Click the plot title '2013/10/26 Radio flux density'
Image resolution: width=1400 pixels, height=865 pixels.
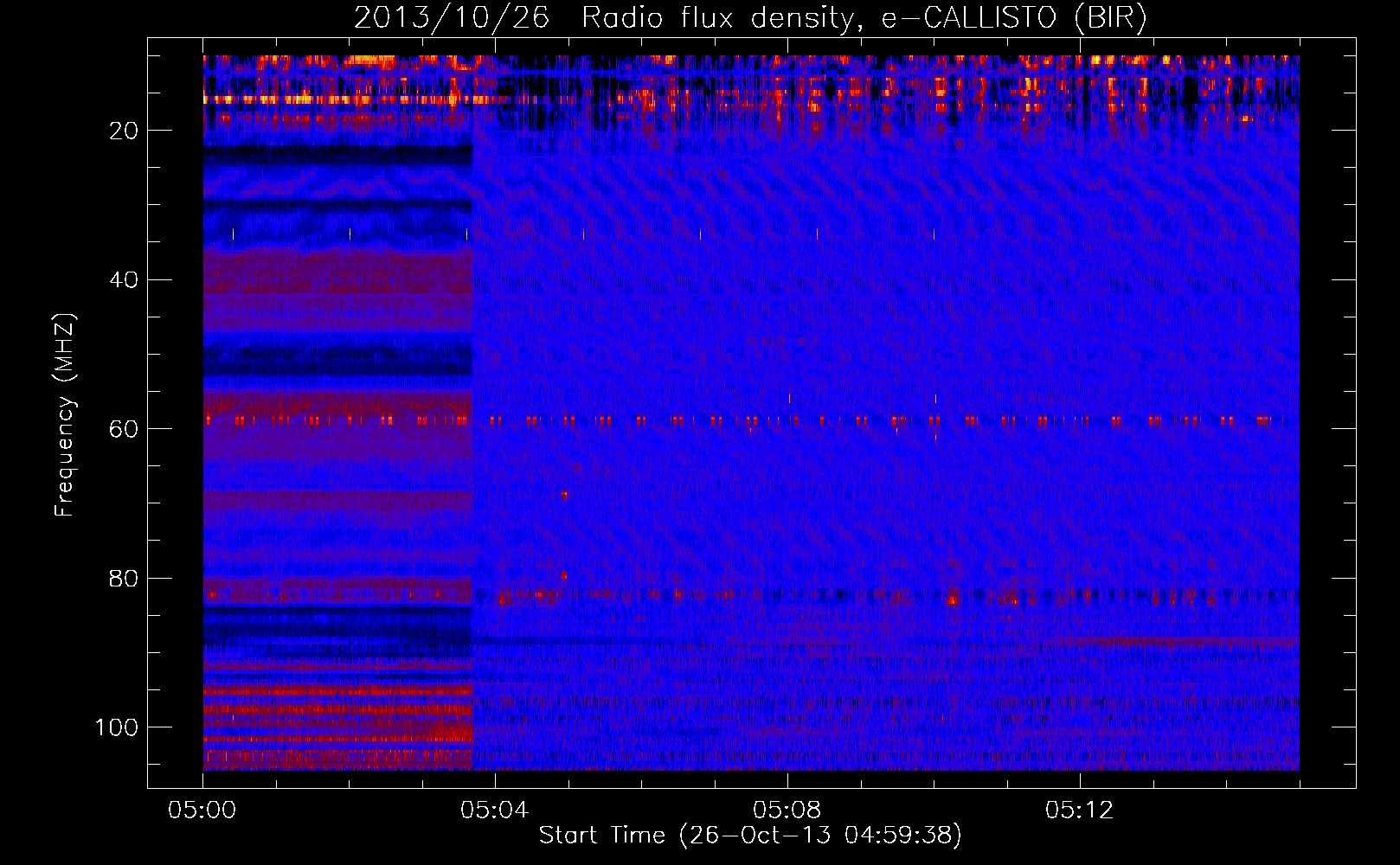[x=750, y=18]
